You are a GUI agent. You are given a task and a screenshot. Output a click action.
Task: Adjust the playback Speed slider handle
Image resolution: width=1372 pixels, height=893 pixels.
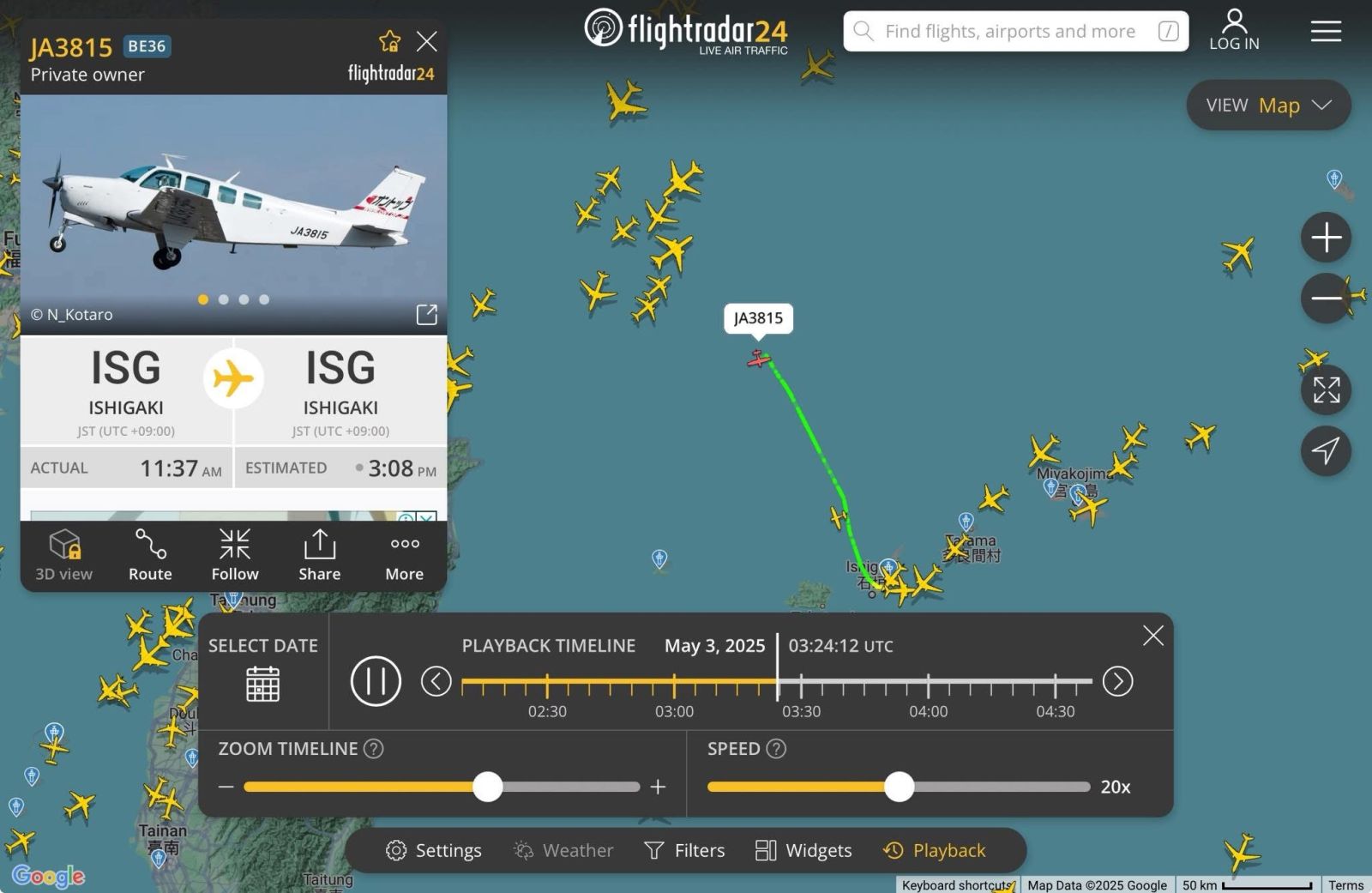[899, 787]
